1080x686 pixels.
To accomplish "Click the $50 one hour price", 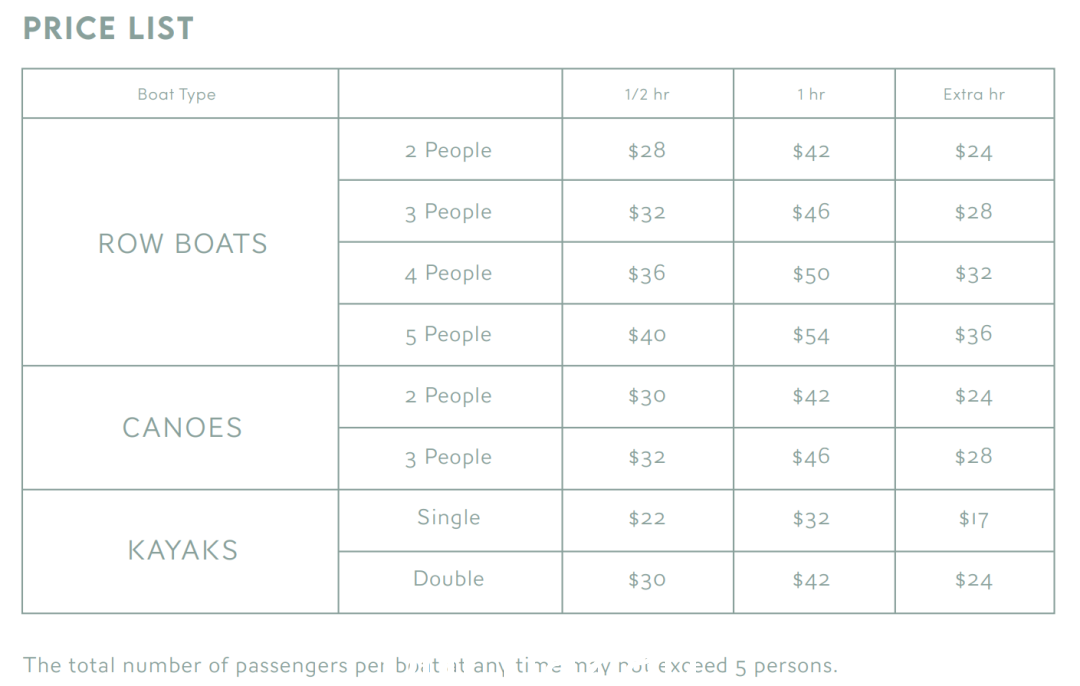I will pyautogui.click(x=811, y=273).
